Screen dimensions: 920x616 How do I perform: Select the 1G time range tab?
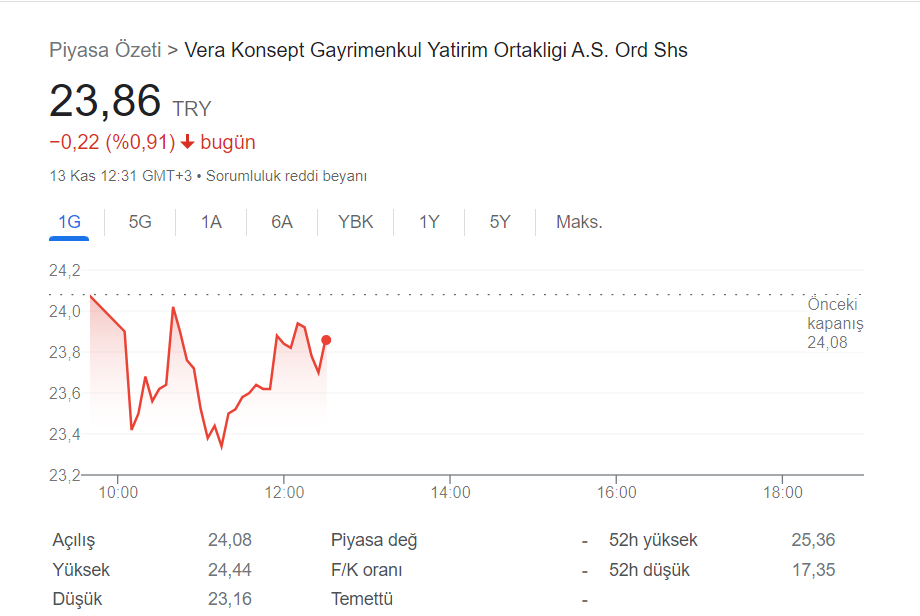[69, 222]
